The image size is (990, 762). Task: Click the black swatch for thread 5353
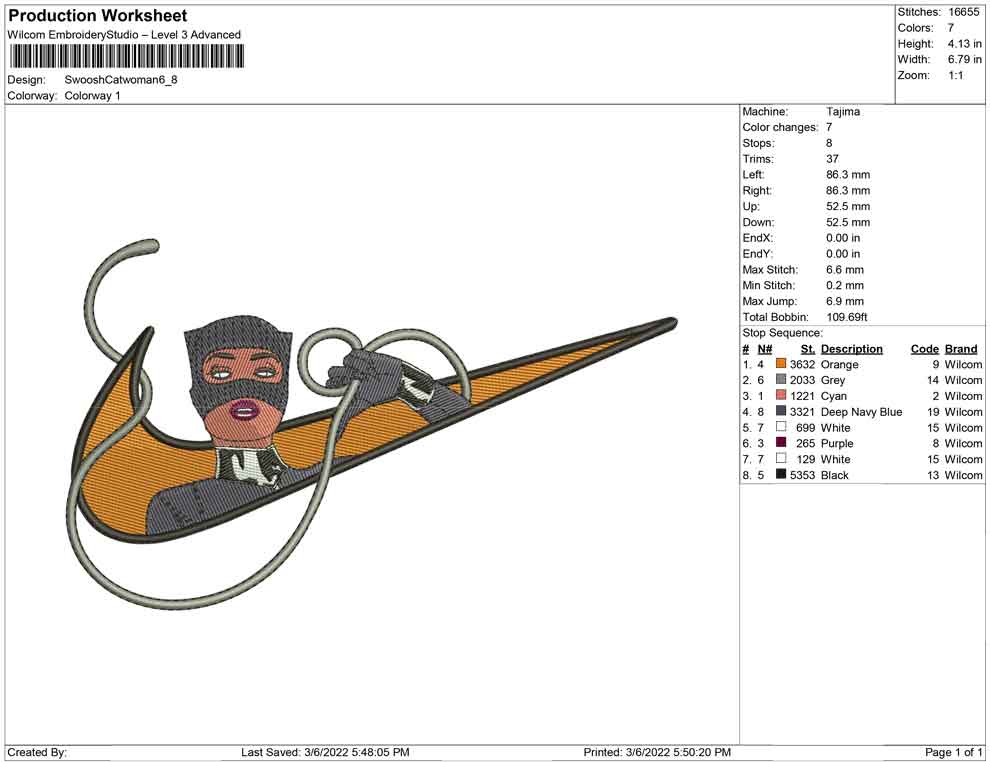click(x=781, y=474)
